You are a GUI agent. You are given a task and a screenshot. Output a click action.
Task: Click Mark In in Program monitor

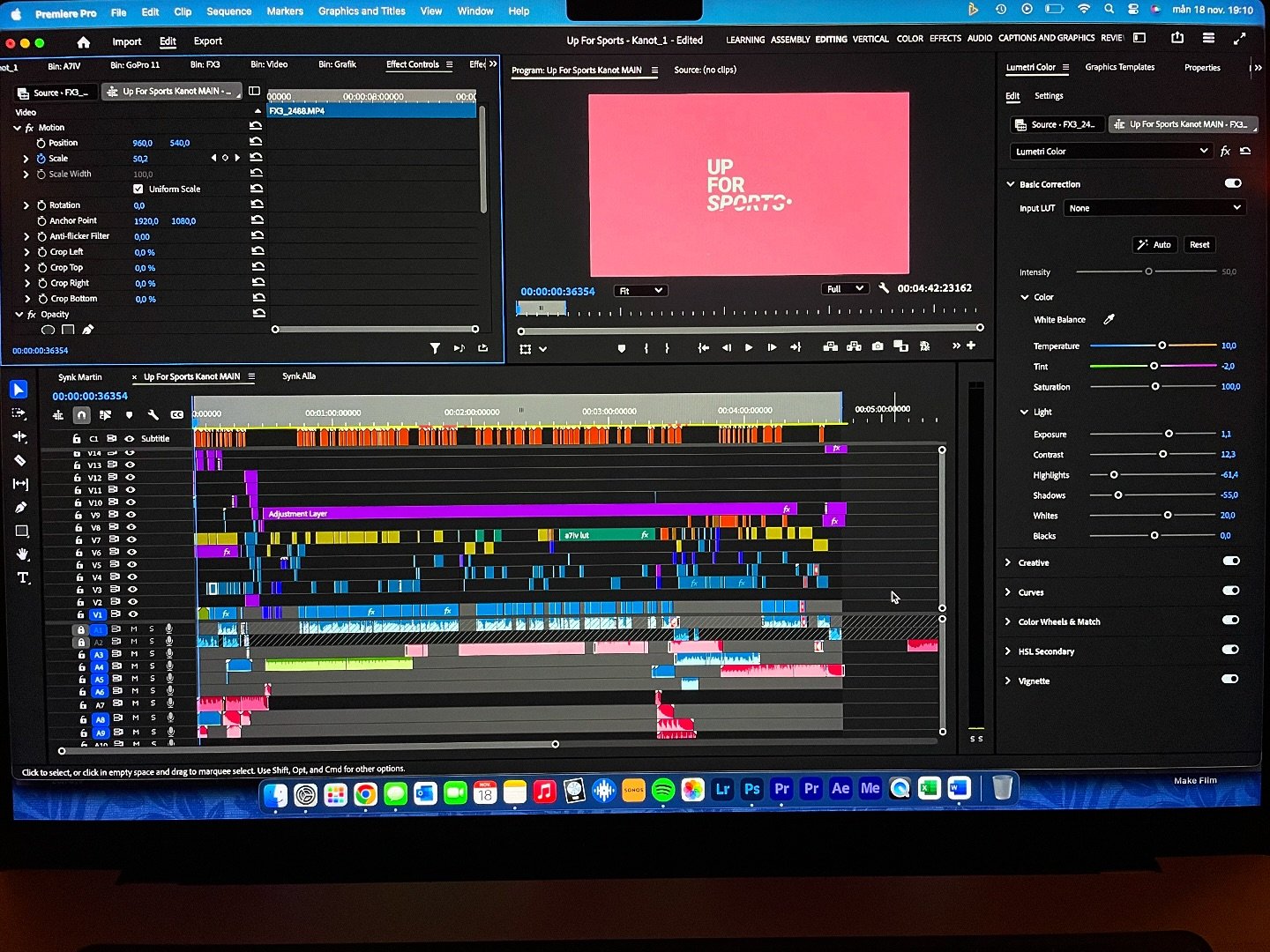tap(646, 348)
